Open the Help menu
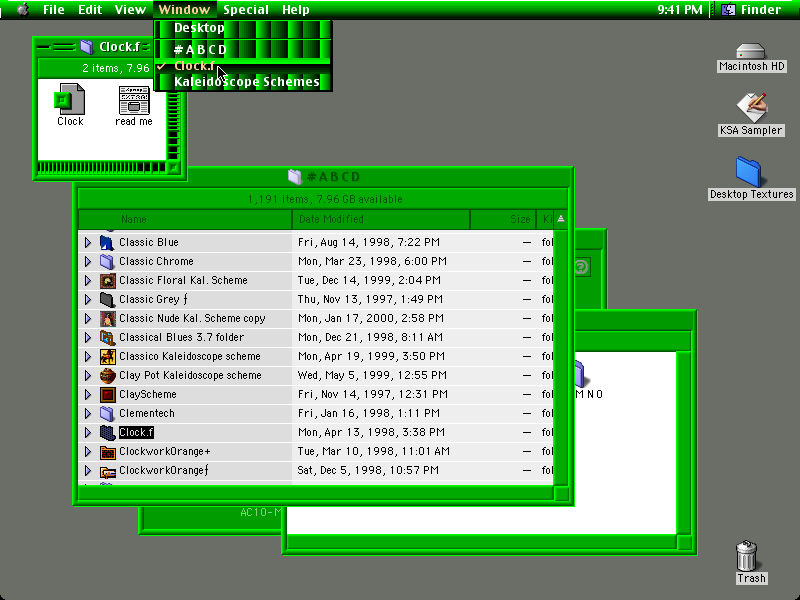800x600 pixels. coord(296,10)
